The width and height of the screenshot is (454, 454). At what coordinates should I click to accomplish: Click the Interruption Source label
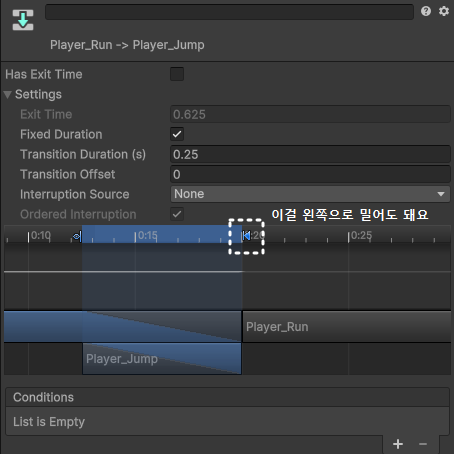tap(75, 194)
